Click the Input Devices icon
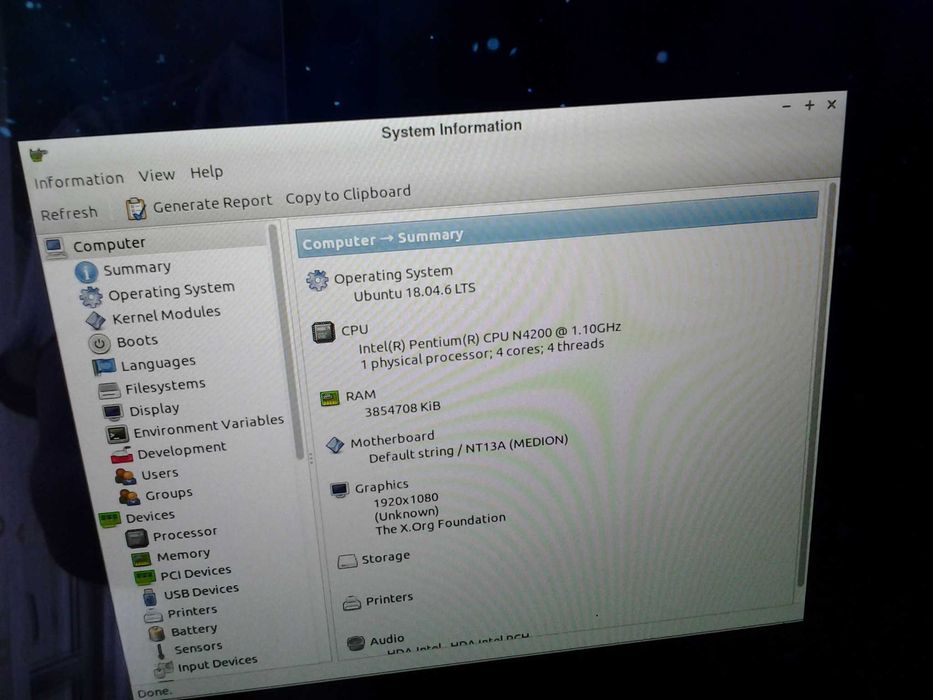The height and width of the screenshot is (700, 933). [164, 668]
